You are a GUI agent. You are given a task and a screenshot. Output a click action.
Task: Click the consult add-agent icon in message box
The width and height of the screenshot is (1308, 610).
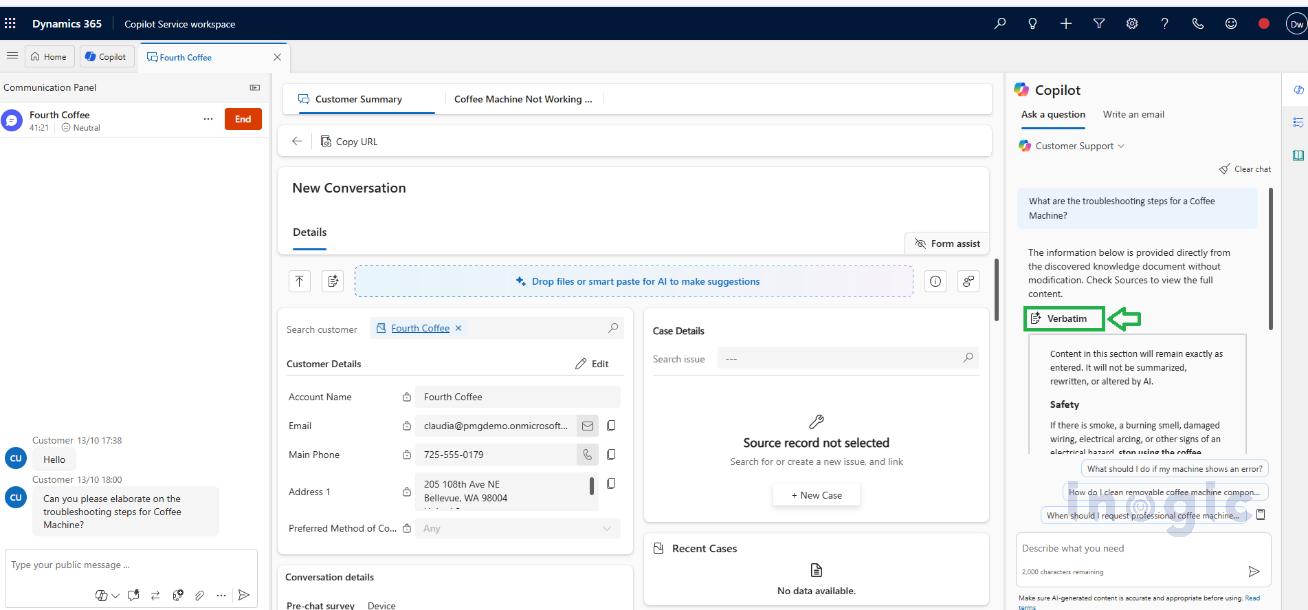pos(178,595)
